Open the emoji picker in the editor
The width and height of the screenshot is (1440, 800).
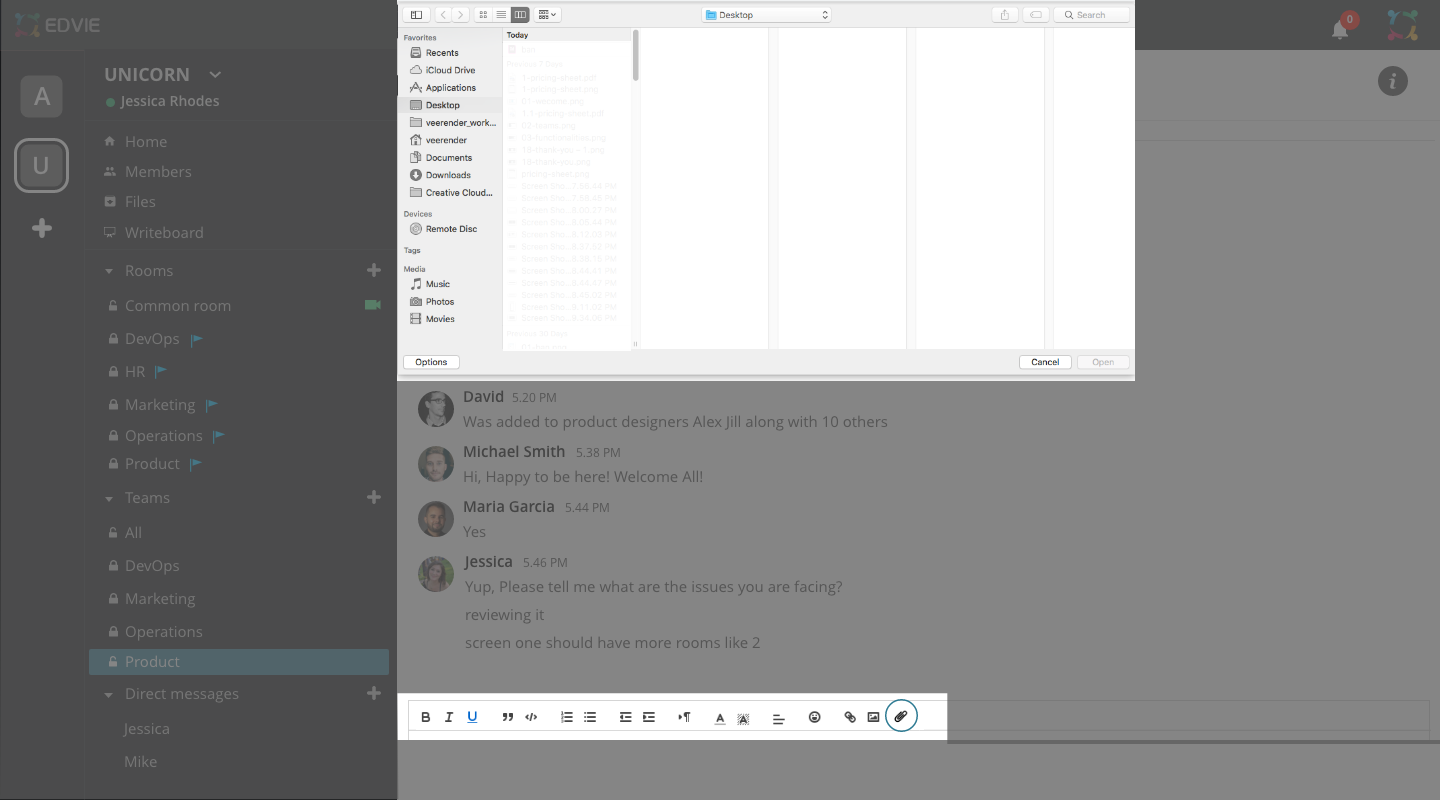tap(814, 717)
